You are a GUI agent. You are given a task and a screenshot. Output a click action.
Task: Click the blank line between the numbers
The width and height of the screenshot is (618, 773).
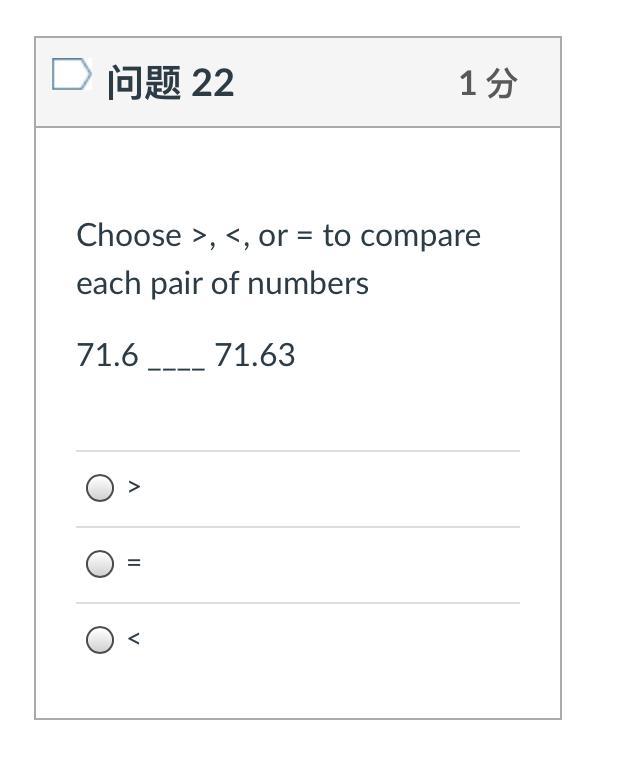(176, 360)
